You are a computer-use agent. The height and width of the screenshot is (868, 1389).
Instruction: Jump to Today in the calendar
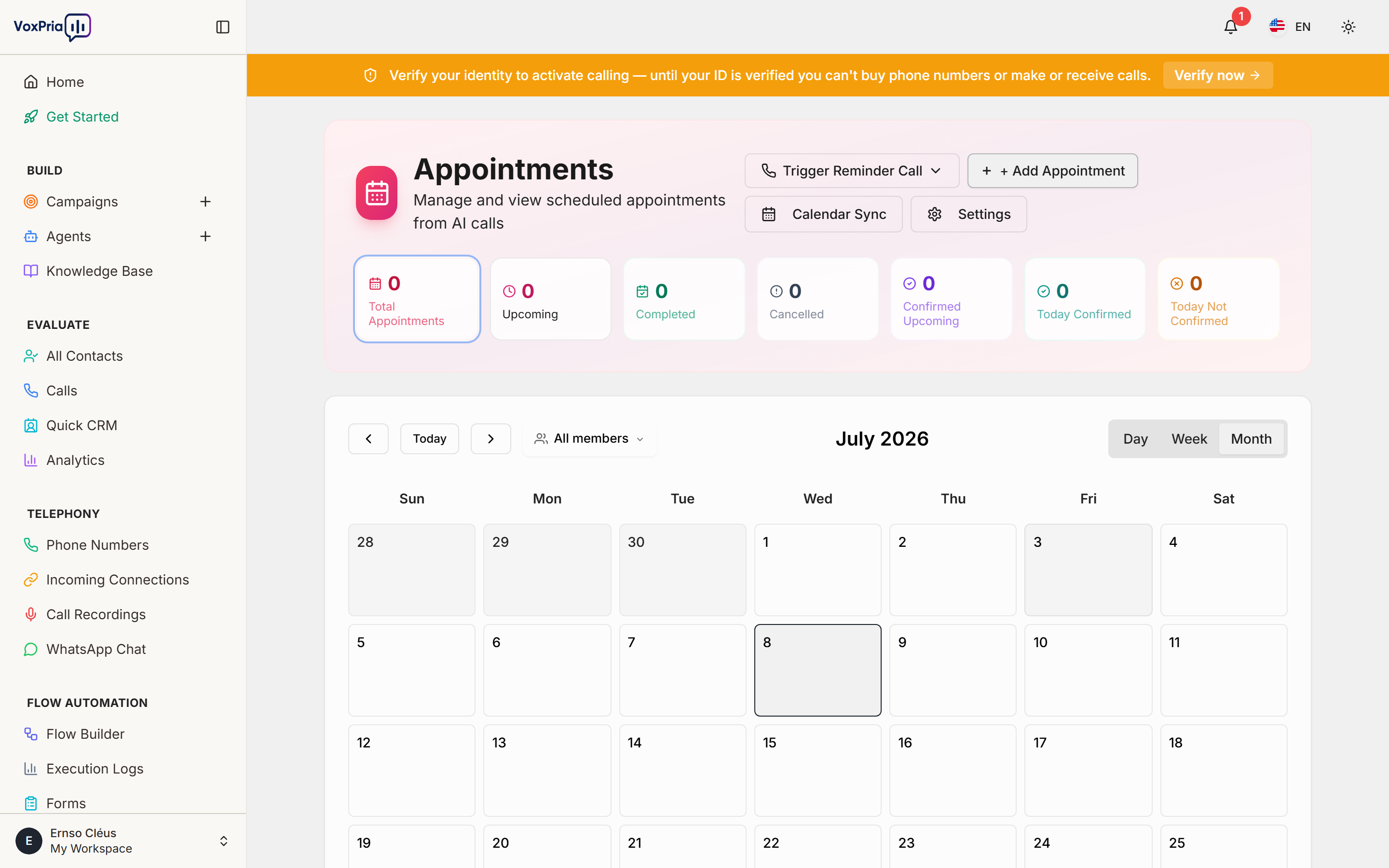(429, 439)
